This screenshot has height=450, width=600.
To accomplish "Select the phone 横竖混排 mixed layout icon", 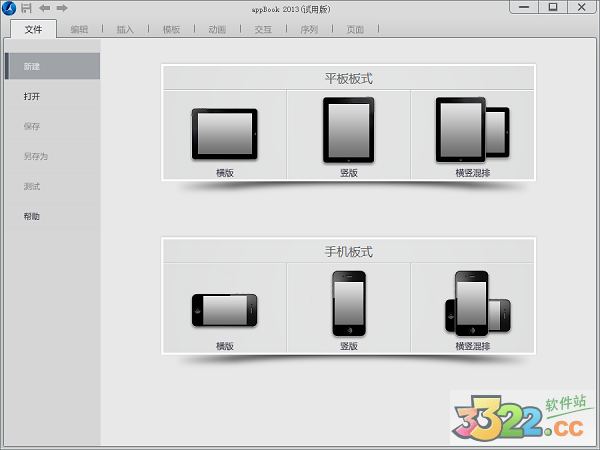I will point(478,303).
